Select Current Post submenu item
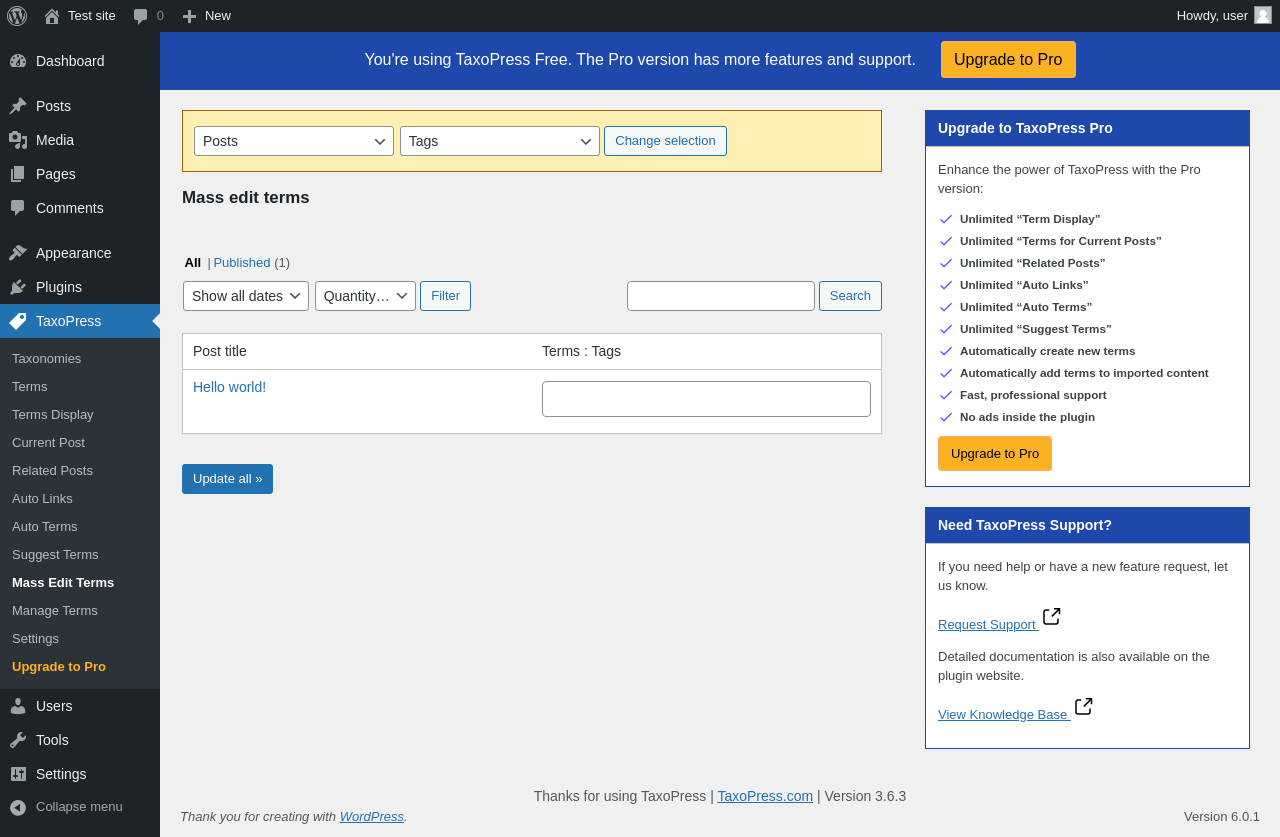 48,442
